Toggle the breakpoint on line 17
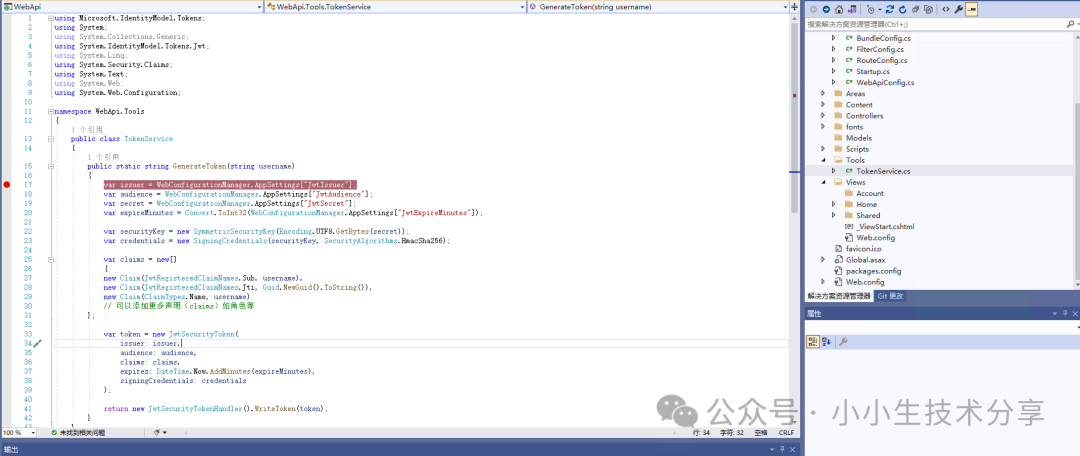This screenshot has width=1080, height=456. click(x=7, y=185)
